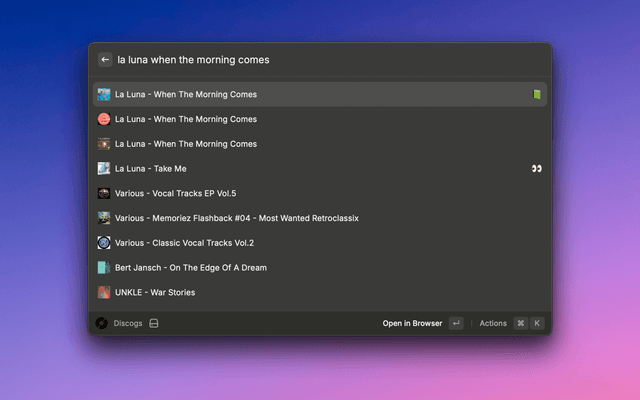
Task: Click the panel icon beside Discogs label
Action: click(x=154, y=323)
